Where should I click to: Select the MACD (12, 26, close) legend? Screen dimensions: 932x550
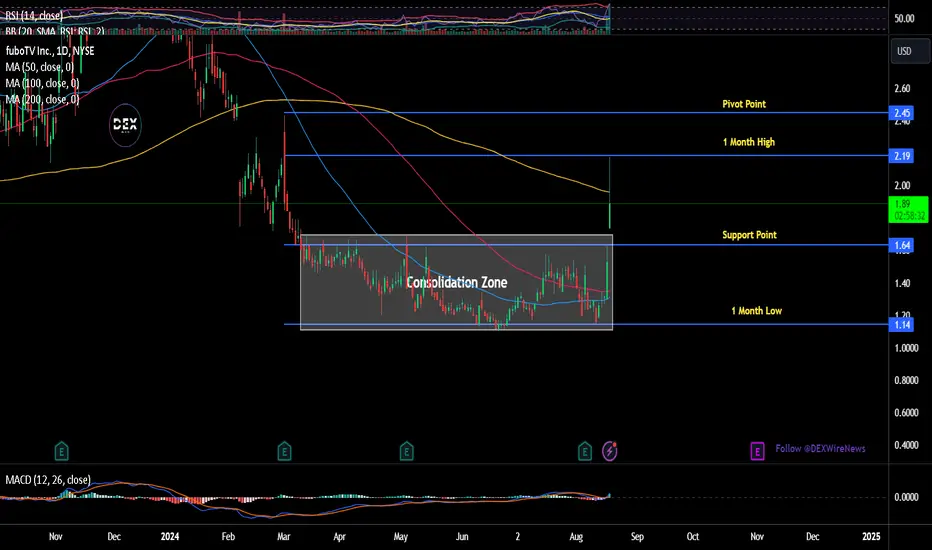48,480
